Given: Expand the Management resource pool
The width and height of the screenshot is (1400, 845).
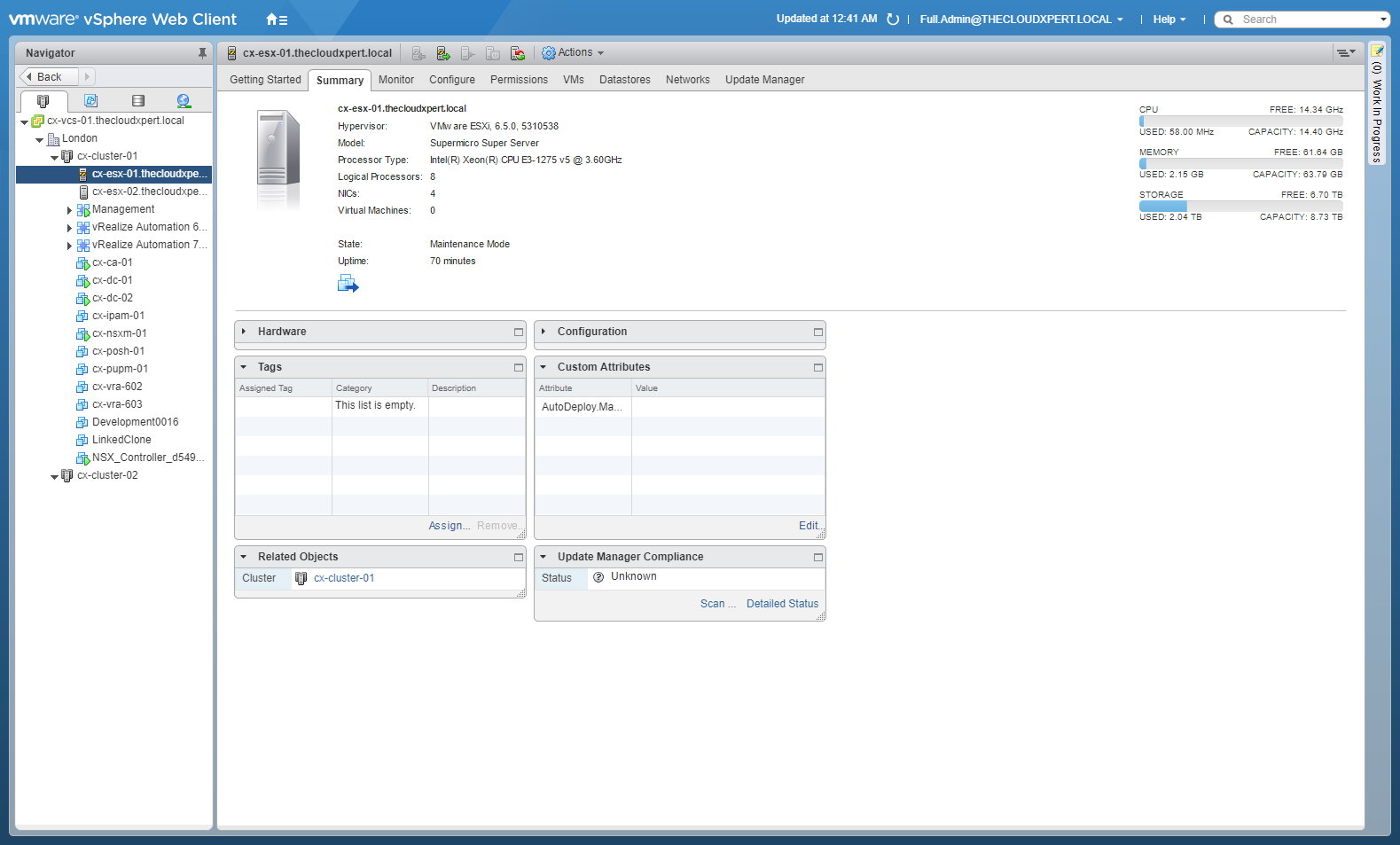Looking at the screenshot, I should pyautogui.click(x=69, y=210).
